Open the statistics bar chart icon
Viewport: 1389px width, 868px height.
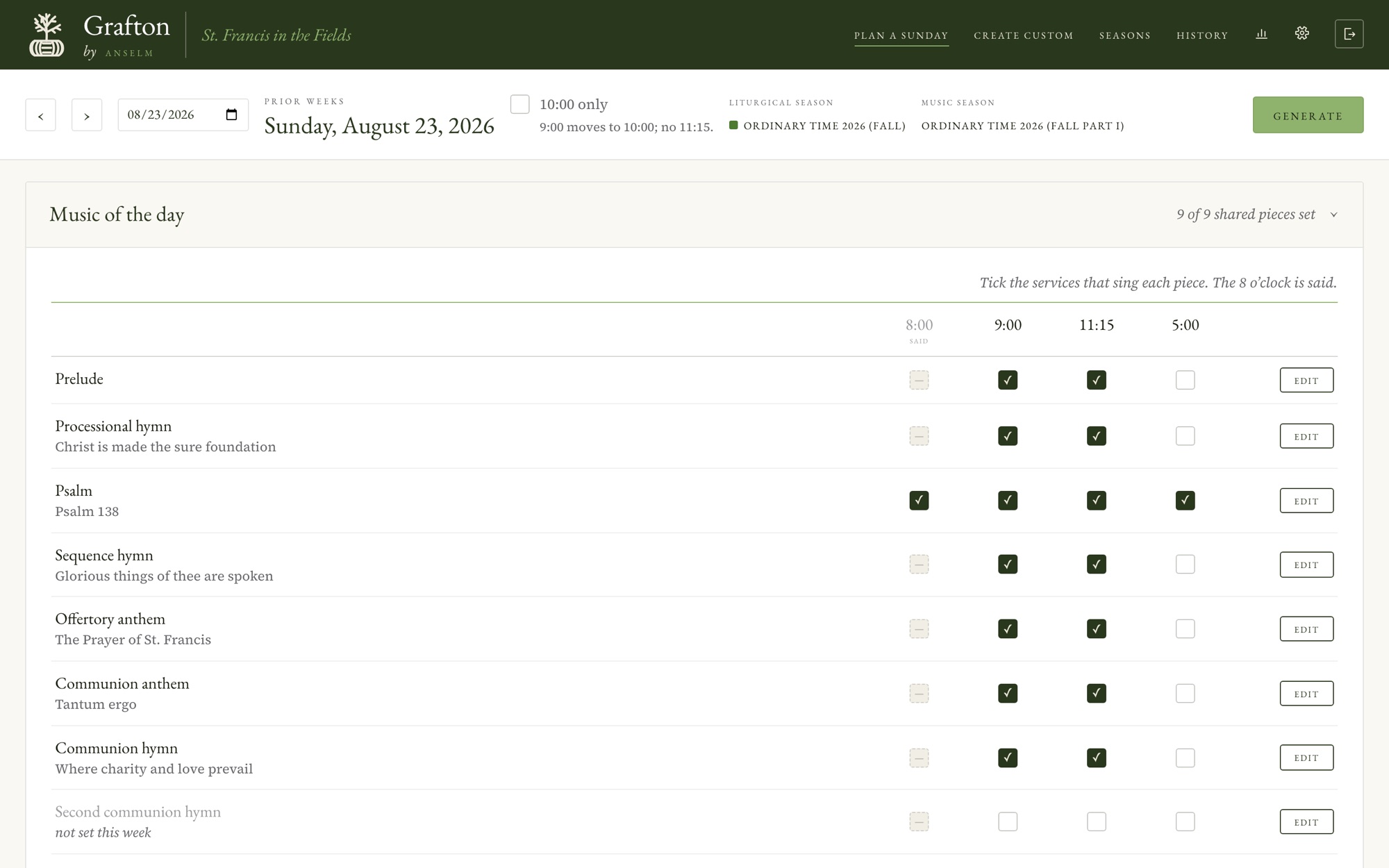point(1261,34)
